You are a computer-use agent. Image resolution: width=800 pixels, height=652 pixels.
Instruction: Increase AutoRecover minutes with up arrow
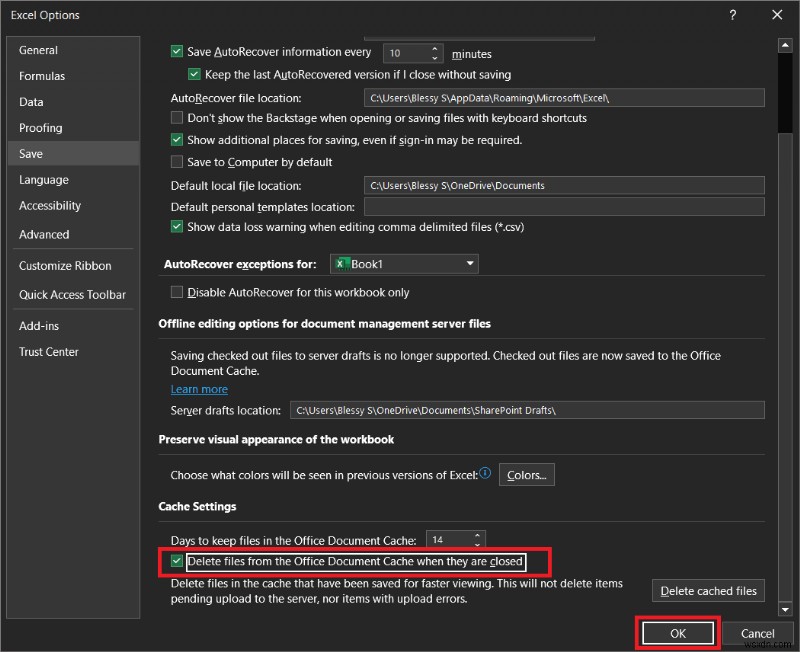tap(435, 49)
